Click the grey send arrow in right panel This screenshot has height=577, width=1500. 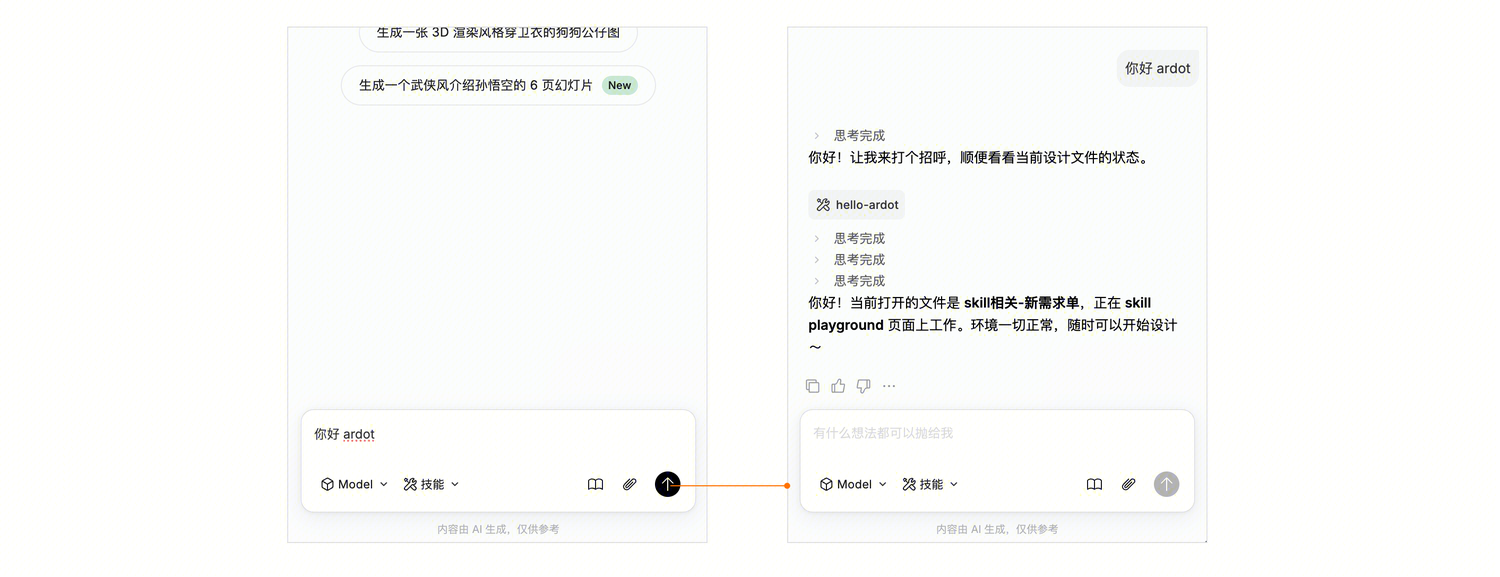point(1166,484)
